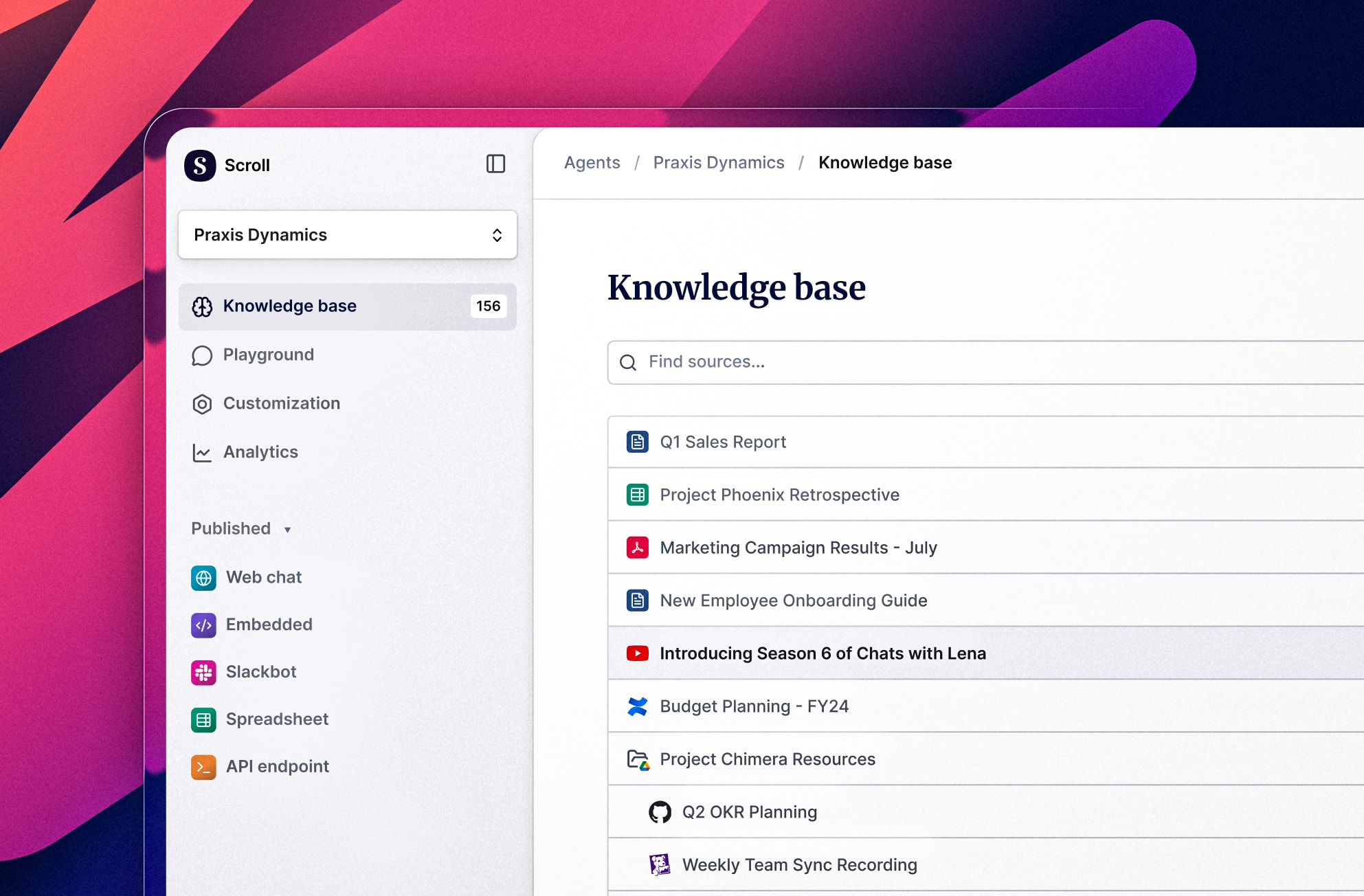The height and width of the screenshot is (896, 1364).
Task: Click the Scroll logo icon
Action: coord(200,166)
